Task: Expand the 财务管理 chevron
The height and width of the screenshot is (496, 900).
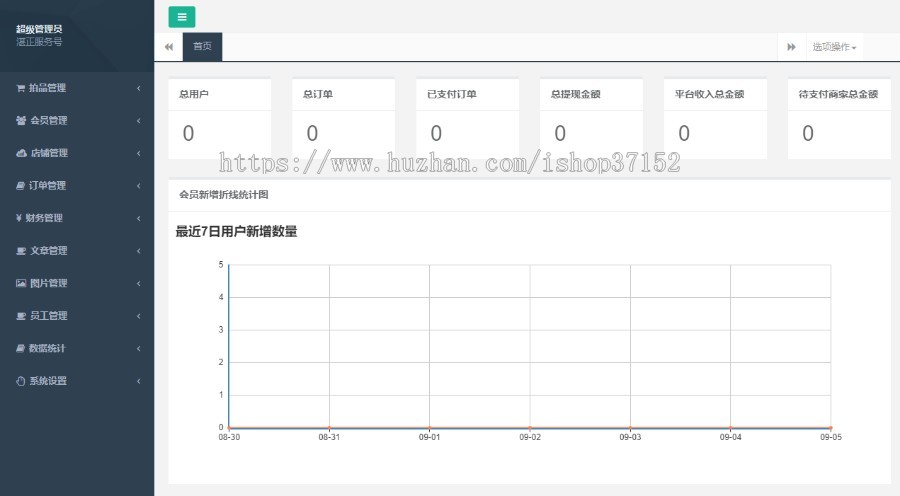Action: tap(138, 218)
